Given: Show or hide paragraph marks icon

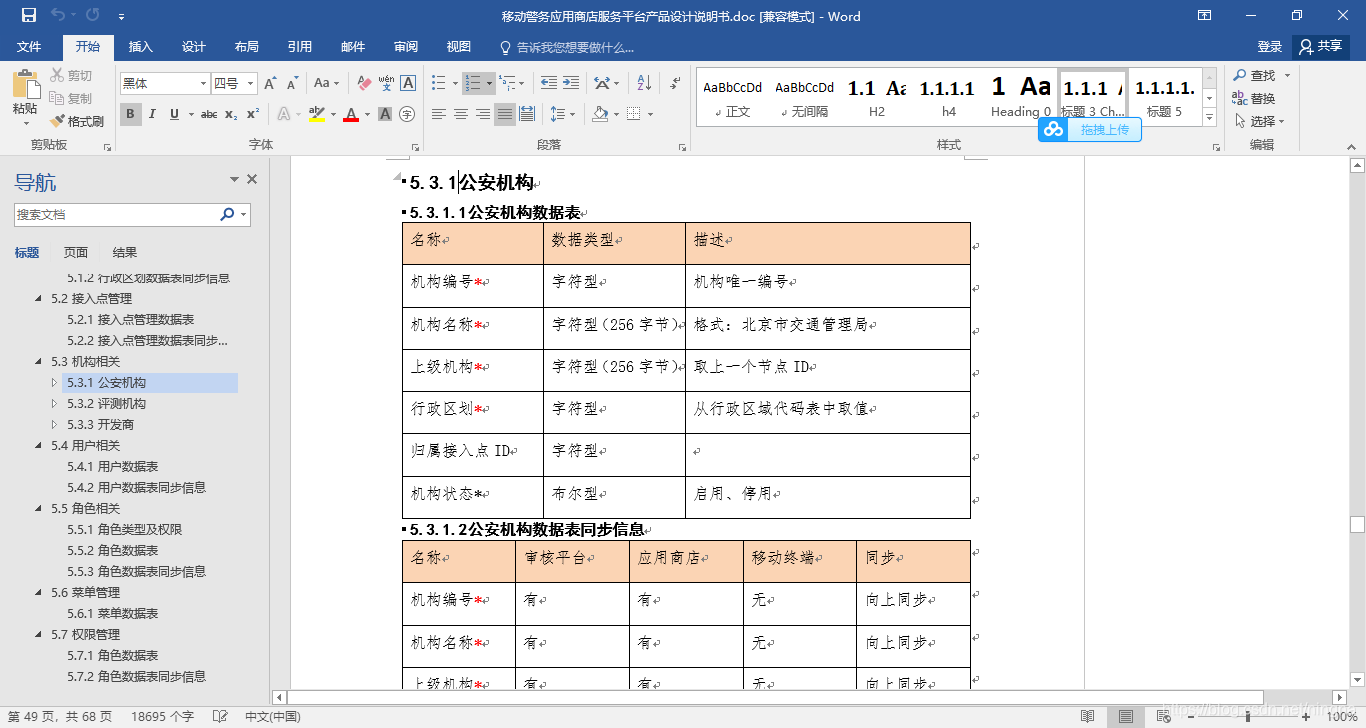Looking at the screenshot, I should pos(676,83).
